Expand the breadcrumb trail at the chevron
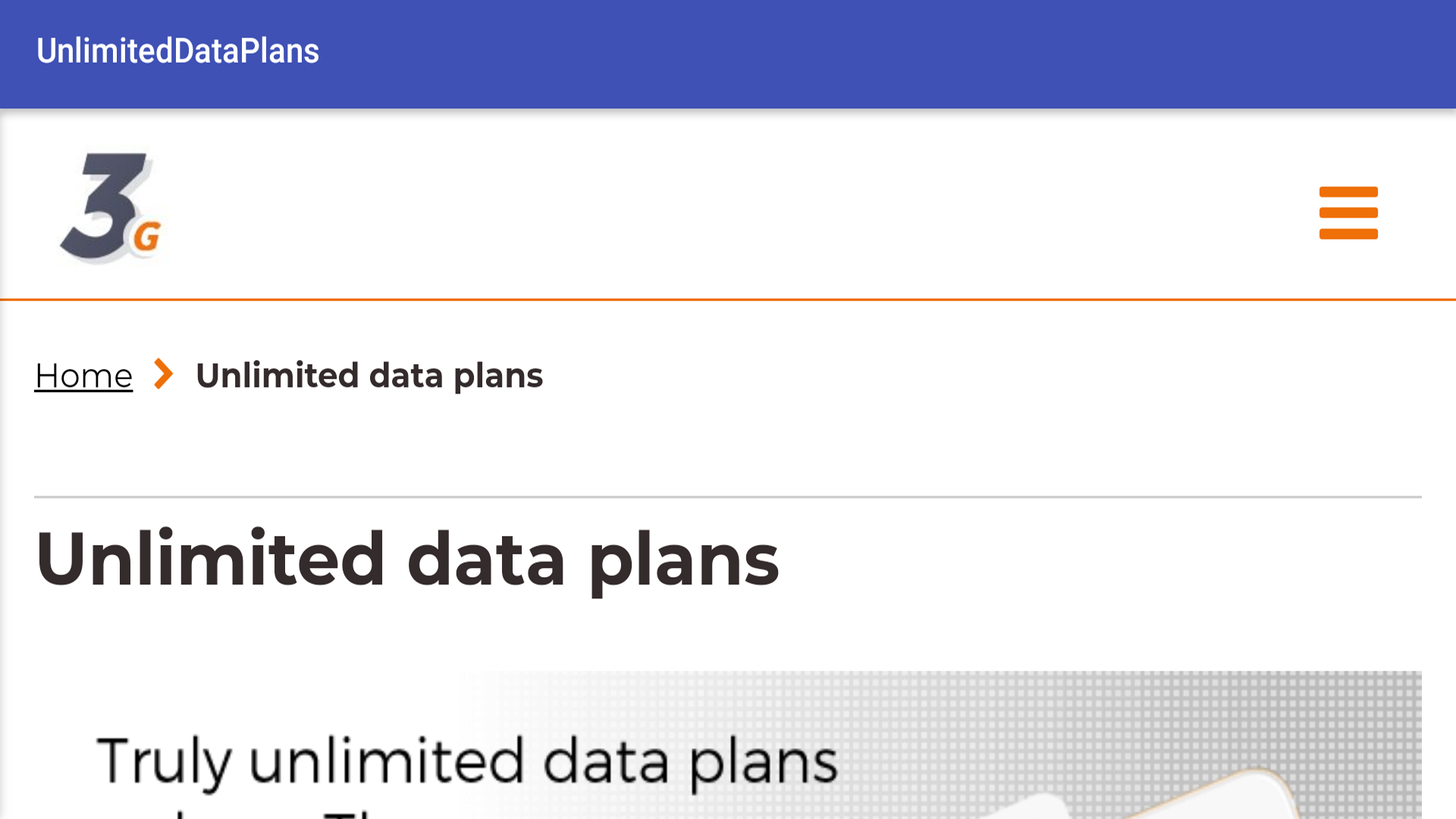 point(162,375)
